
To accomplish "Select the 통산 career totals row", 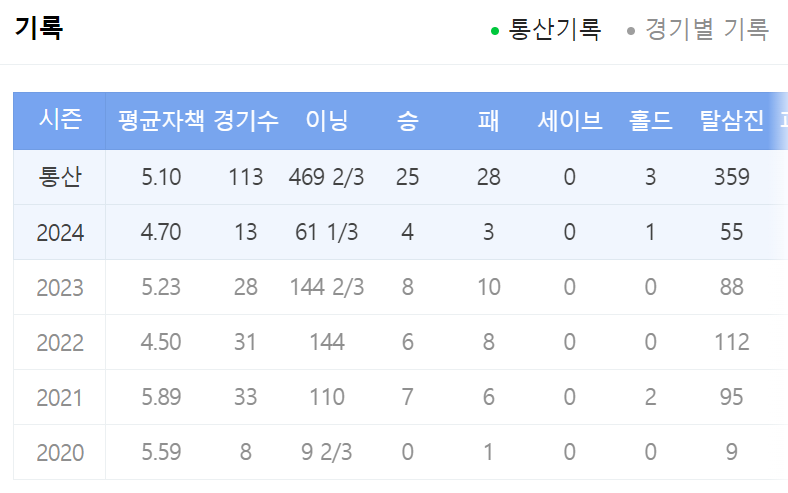I will pyautogui.click(x=401, y=177).
